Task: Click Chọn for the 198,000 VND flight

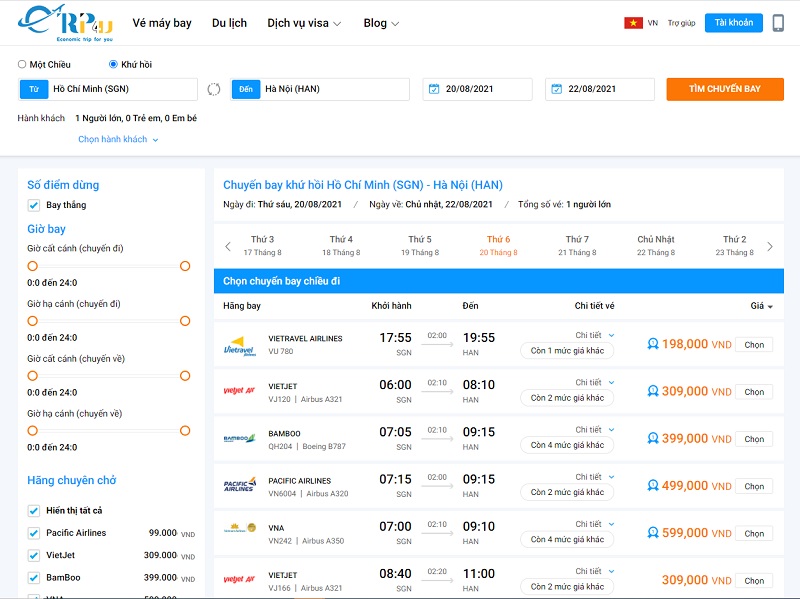Action: (x=754, y=345)
